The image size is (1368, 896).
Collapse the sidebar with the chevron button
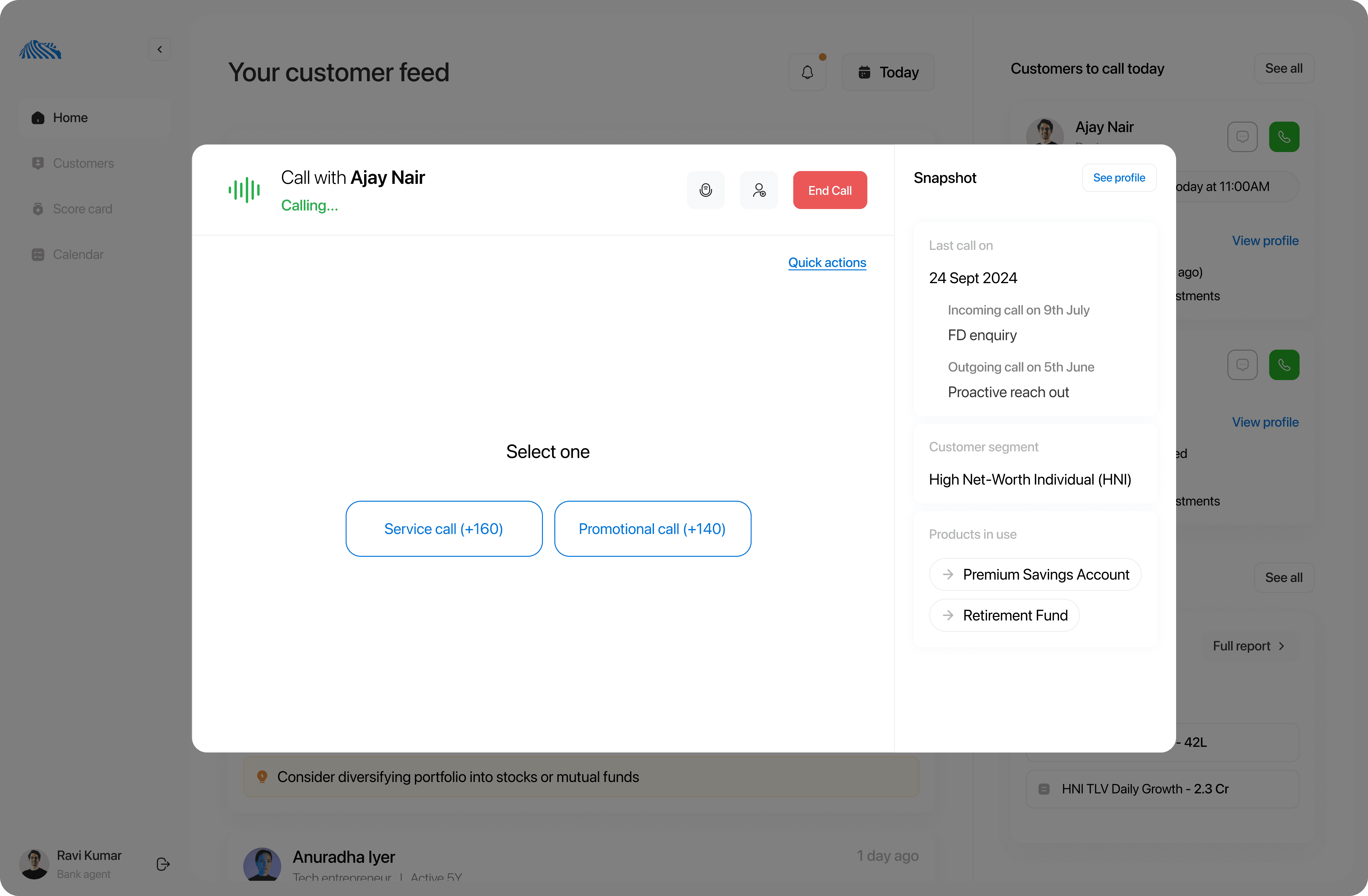(160, 49)
